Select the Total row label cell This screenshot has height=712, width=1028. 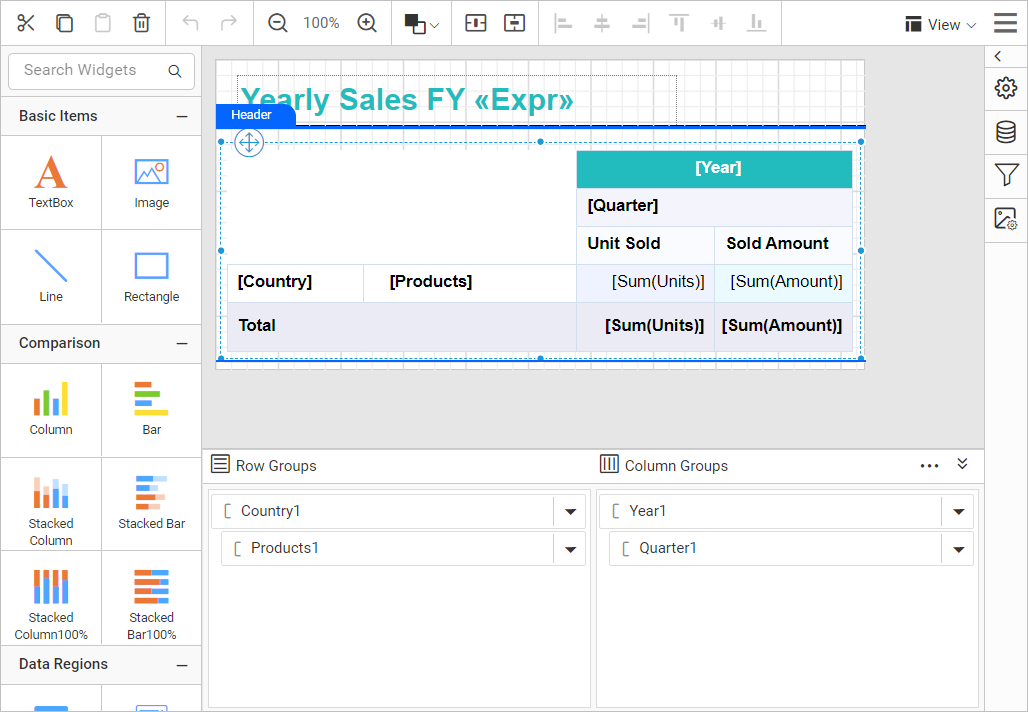point(401,326)
